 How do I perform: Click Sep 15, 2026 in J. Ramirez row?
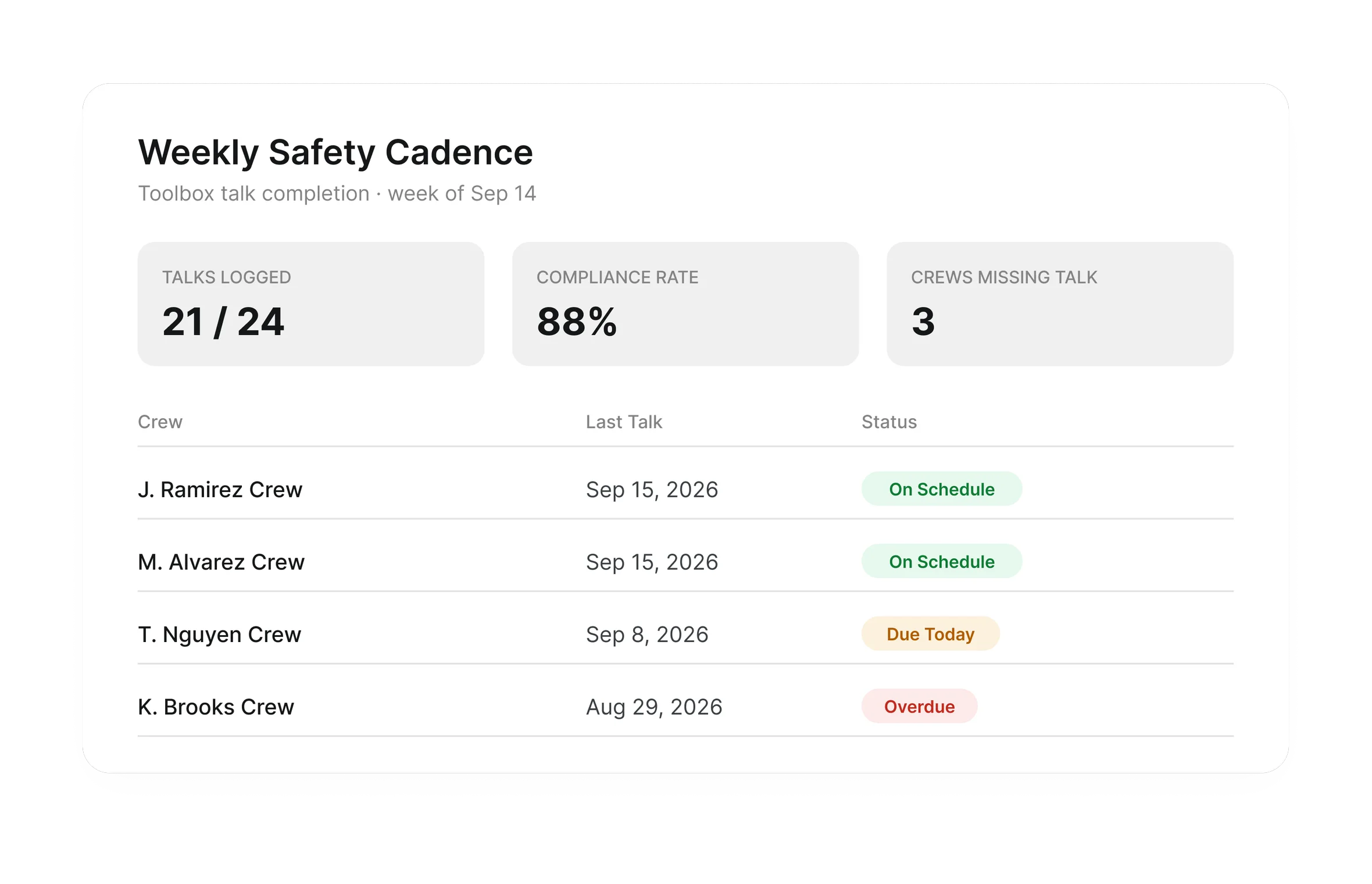point(652,490)
